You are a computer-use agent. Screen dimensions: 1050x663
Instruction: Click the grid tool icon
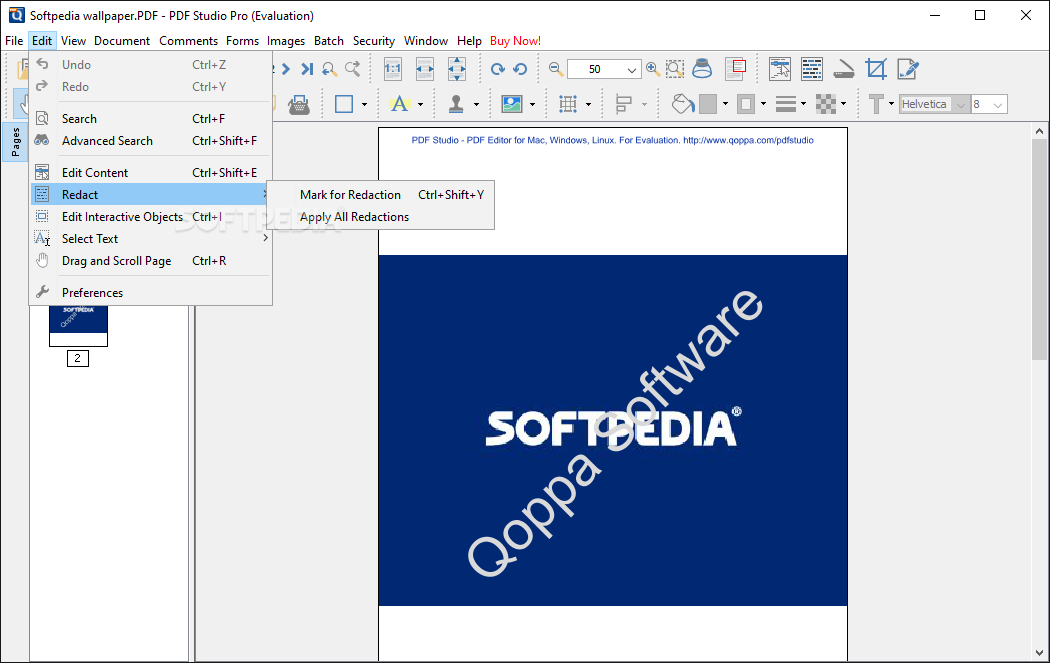[568, 104]
